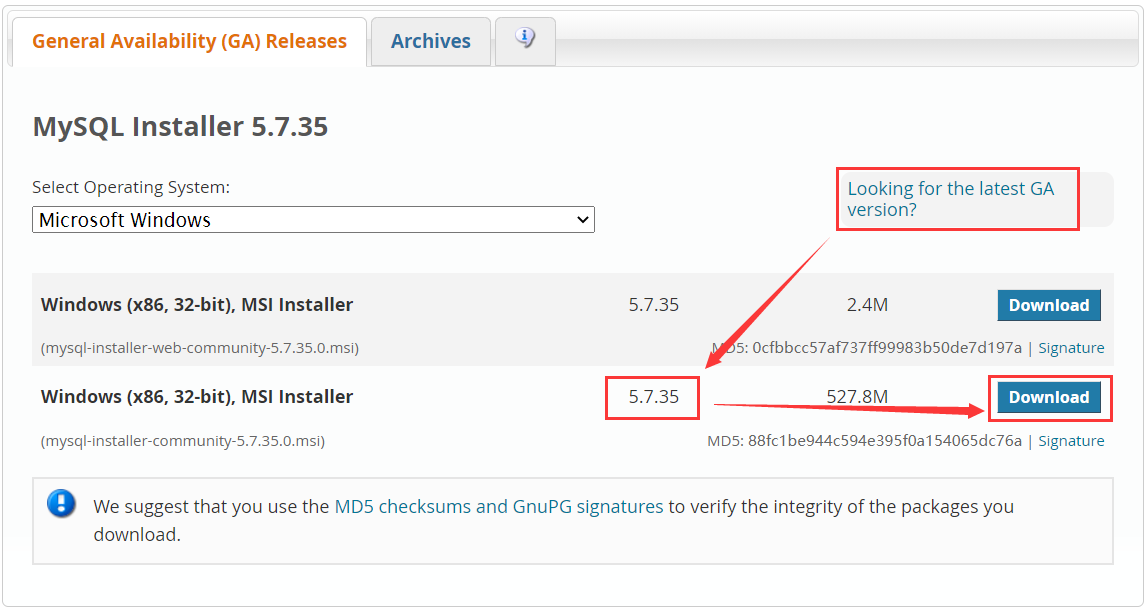The image size is (1145, 610).
Task: Open the Archives tab
Action: point(430,42)
